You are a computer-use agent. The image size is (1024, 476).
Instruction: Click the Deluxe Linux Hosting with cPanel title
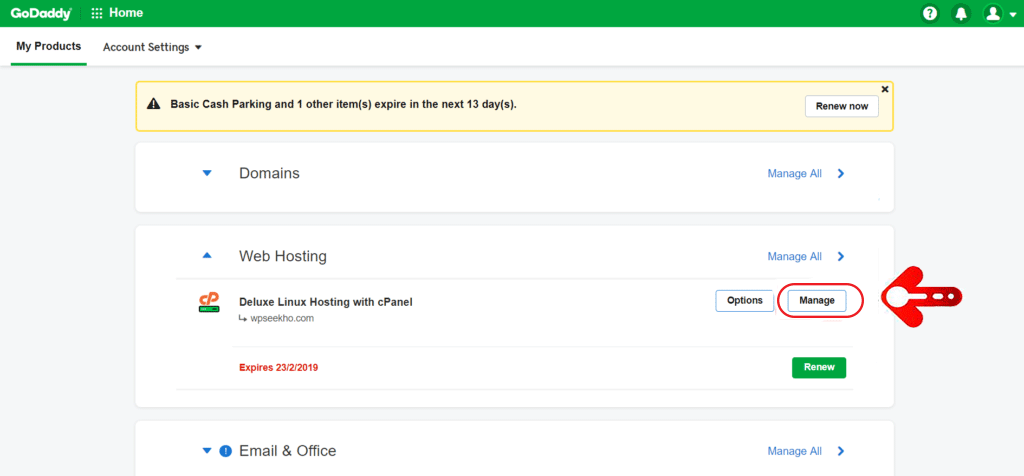tap(326, 302)
